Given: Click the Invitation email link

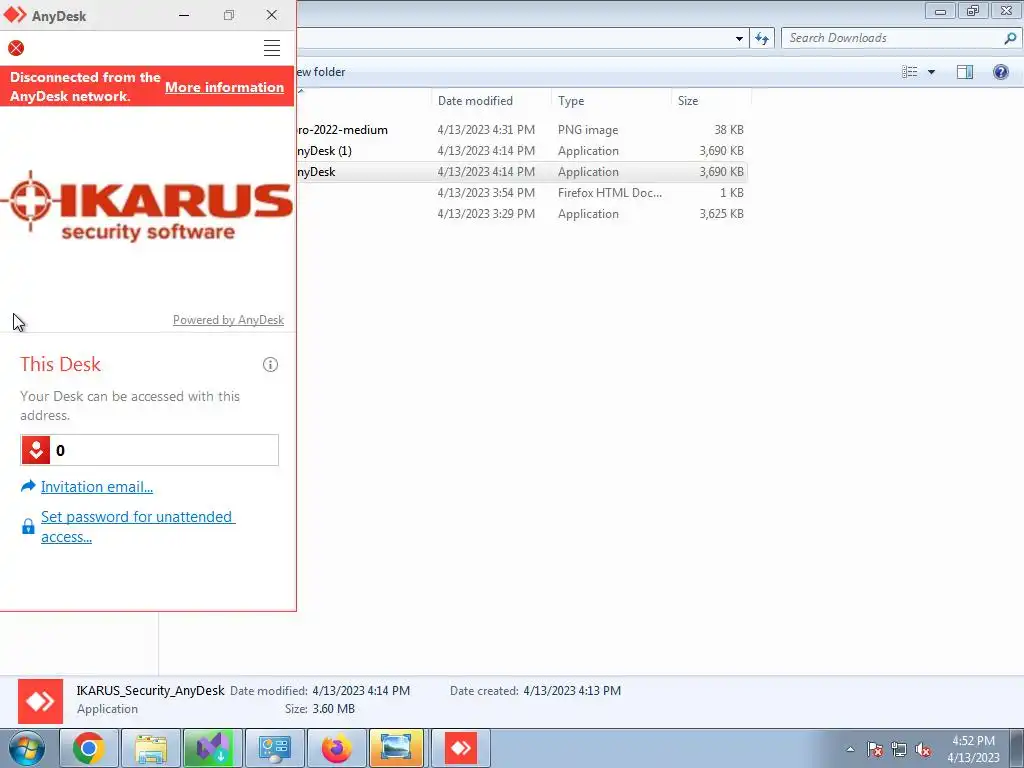Looking at the screenshot, I should coord(97,487).
